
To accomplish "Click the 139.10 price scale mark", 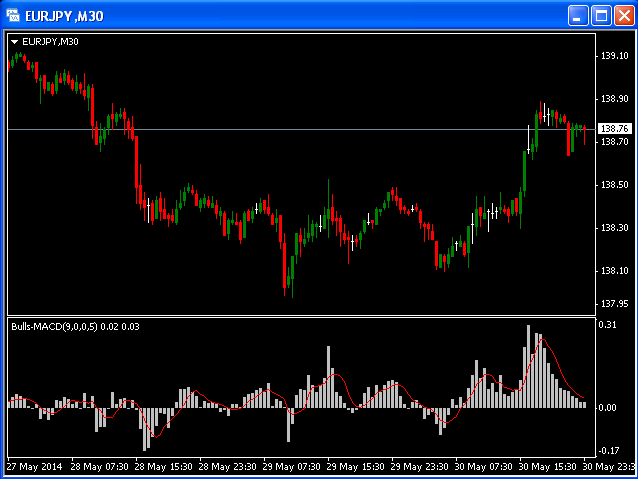I will click(x=614, y=56).
